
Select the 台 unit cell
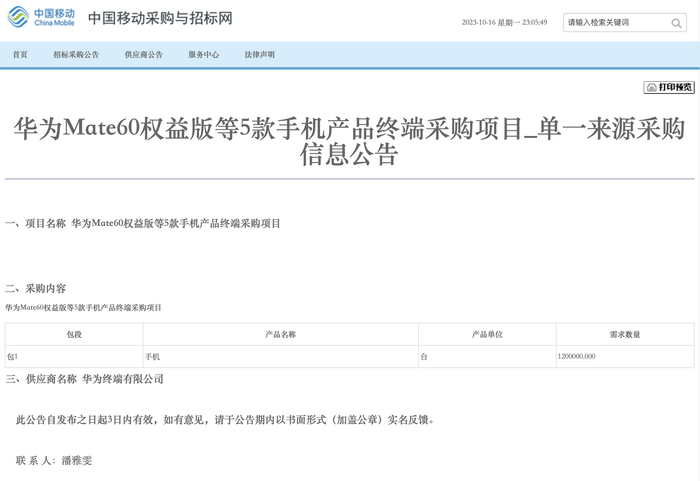pos(488,356)
